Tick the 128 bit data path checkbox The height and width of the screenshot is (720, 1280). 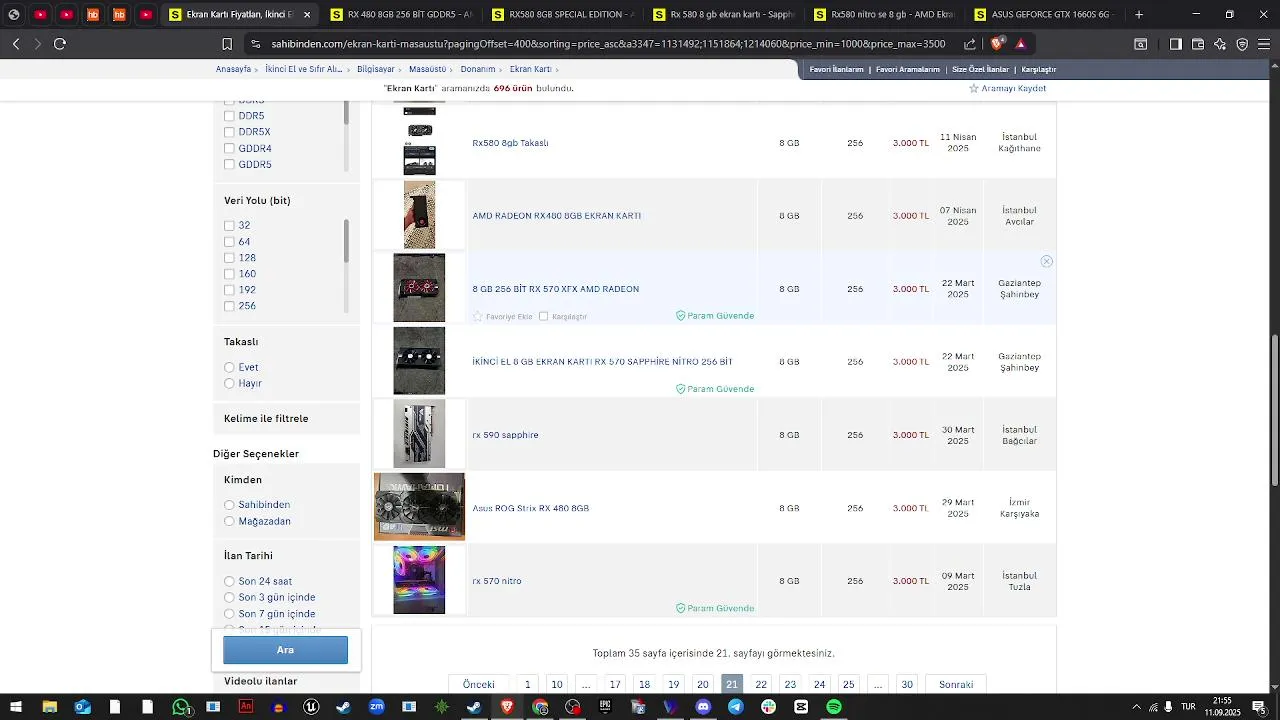(229, 258)
